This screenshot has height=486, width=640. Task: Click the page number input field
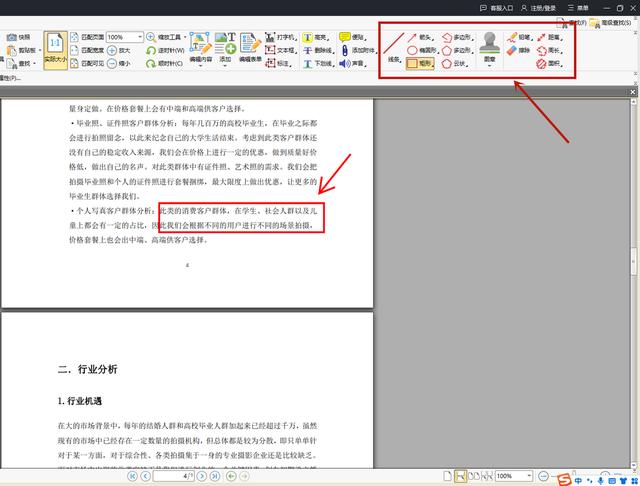coord(173,476)
